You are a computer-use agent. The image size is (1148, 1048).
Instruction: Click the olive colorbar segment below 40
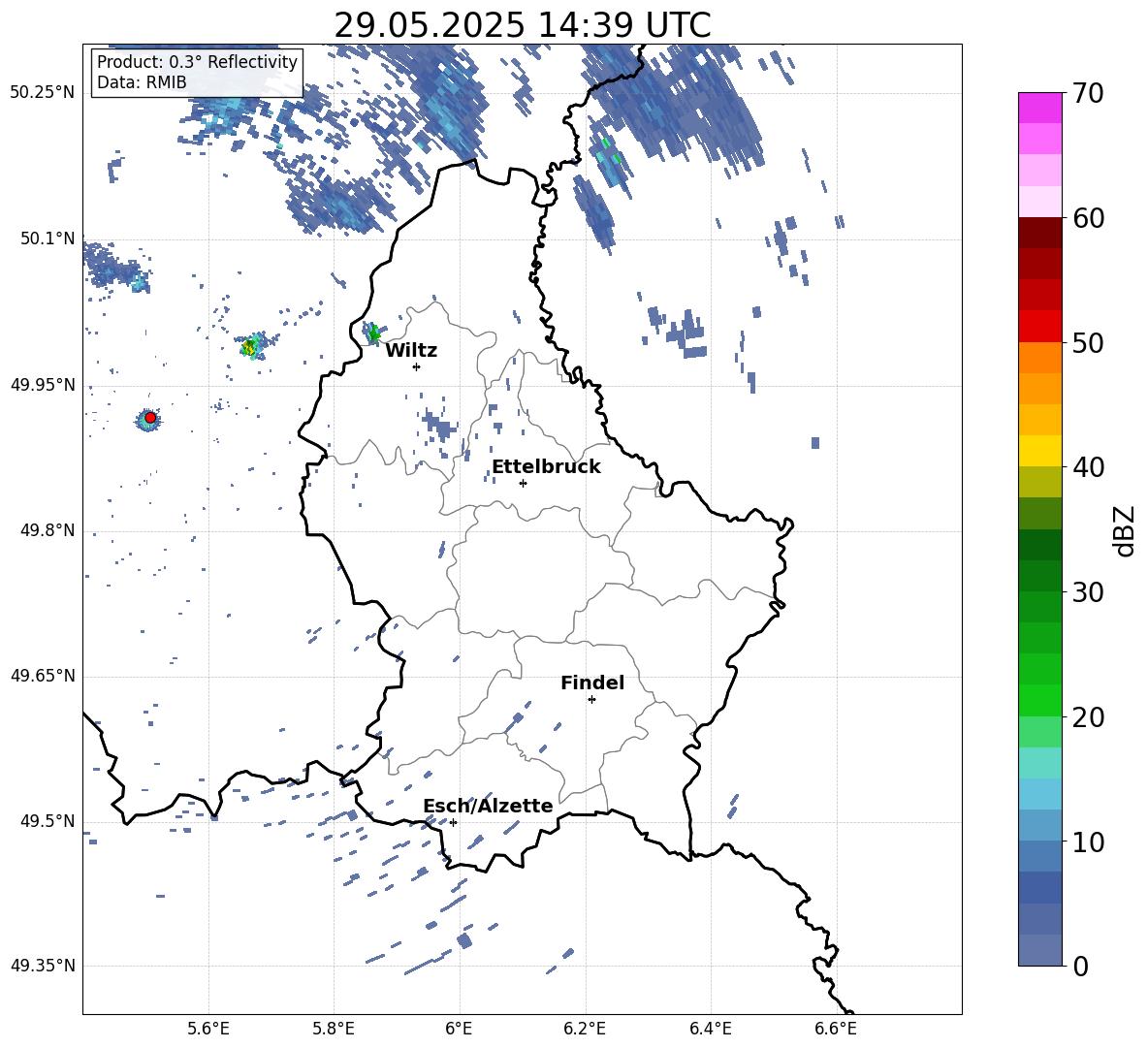pyautogui.click(x=1039, y=482)
